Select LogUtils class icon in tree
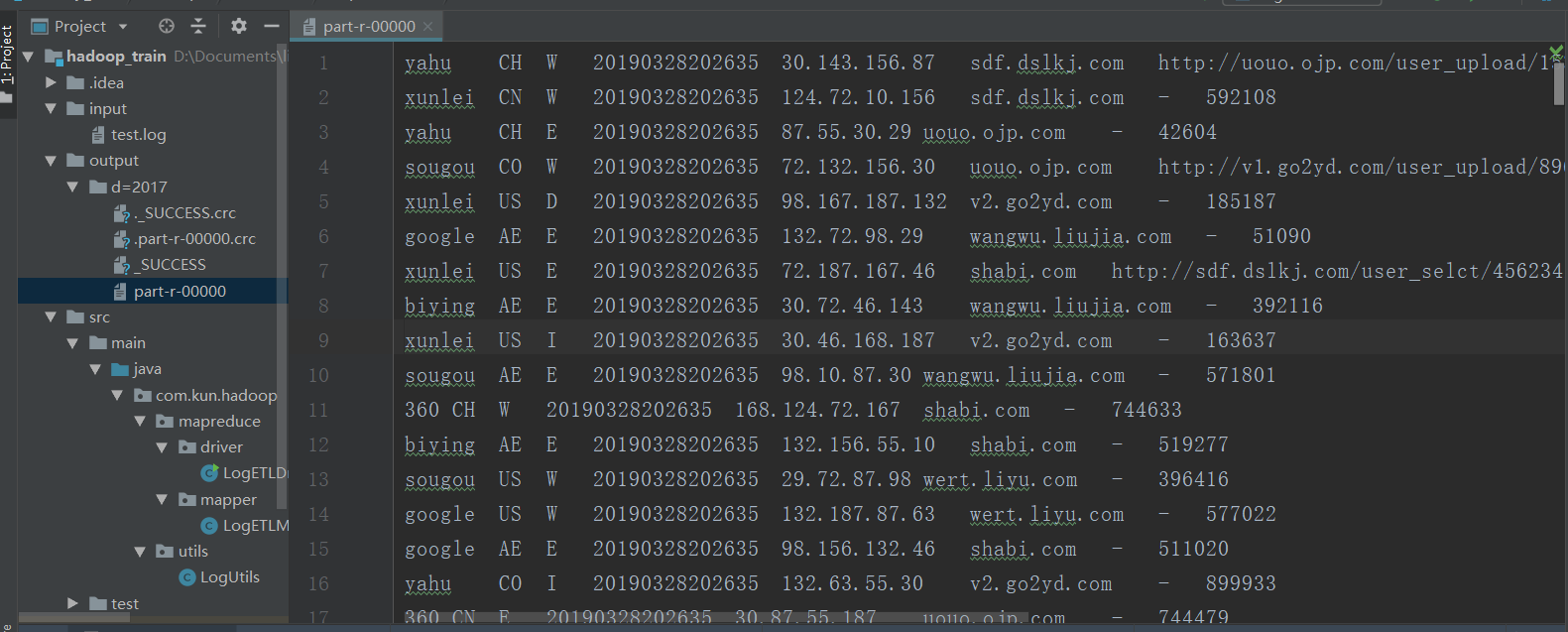The width and height of the screenshot is (1568, 632). [x=187, y=577]
